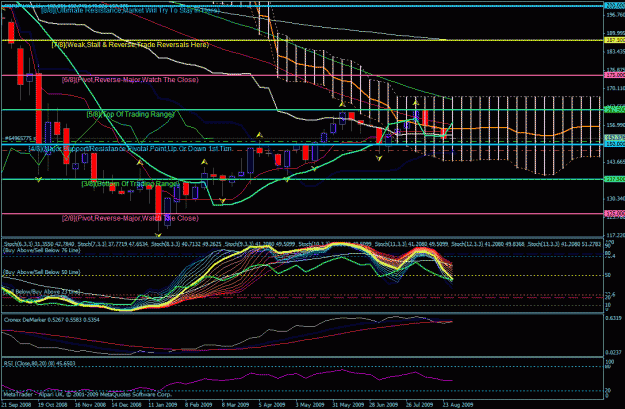Select the Buy Above/Sell Below 50 Line label
The image size is (625, 409).
(x=41, y=272)
